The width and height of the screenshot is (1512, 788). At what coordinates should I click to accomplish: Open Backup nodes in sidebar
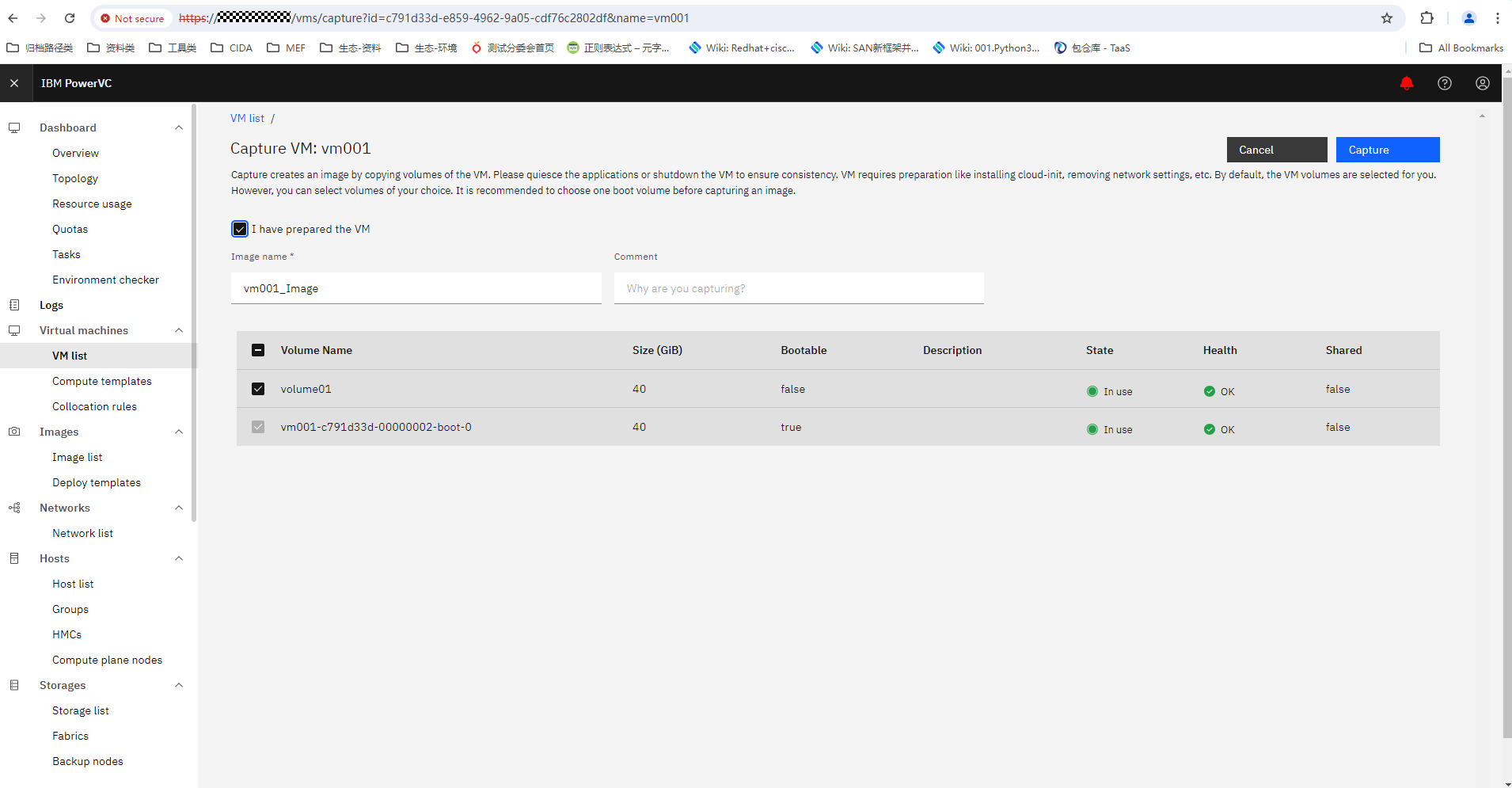pyautogui.click(x=88, y=761)
